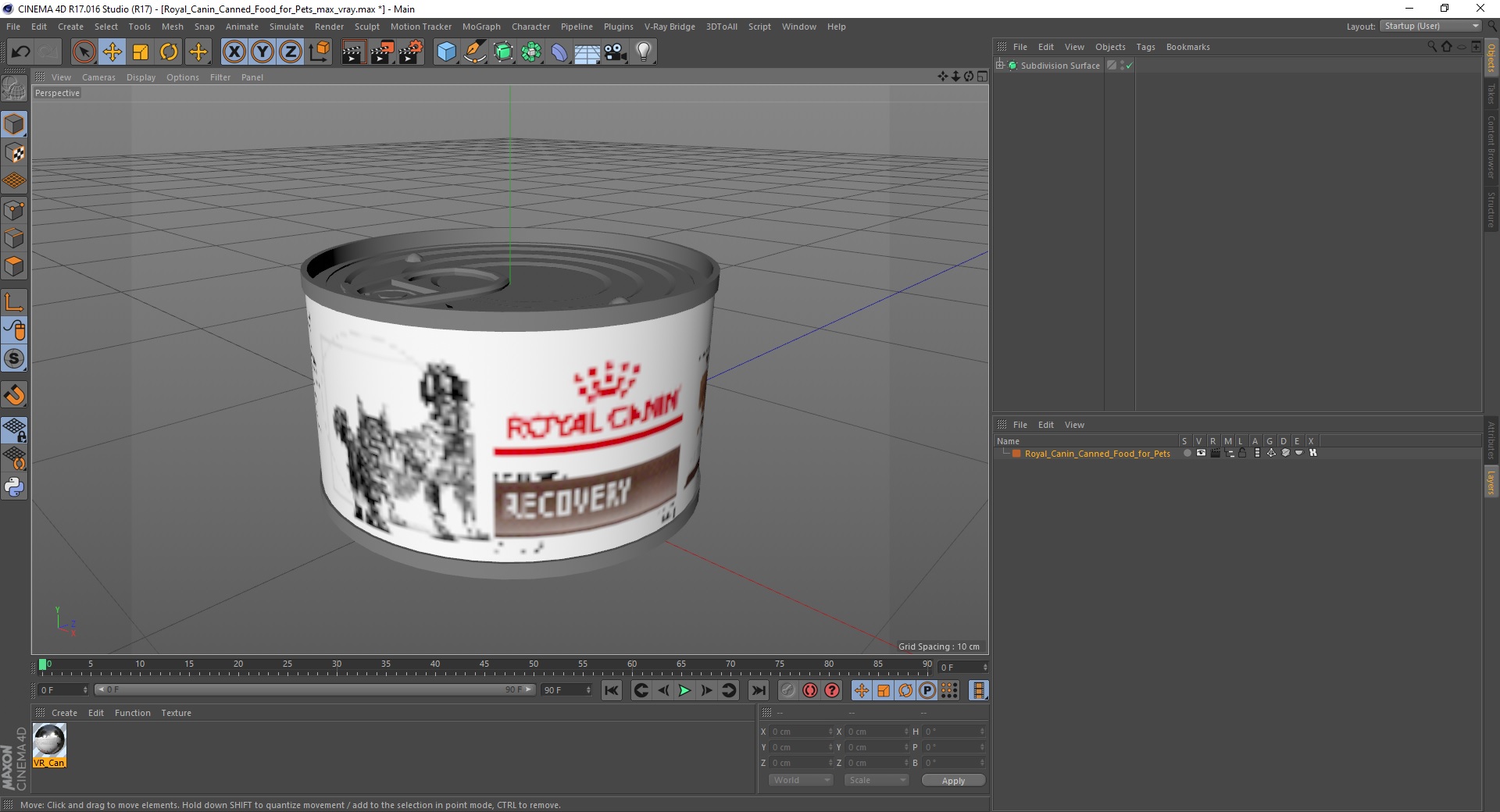Viewport: 1500px width, 812px height.
Task: Open the Layout dropdown Startup (User)
Action: (x=1431, y=26)
